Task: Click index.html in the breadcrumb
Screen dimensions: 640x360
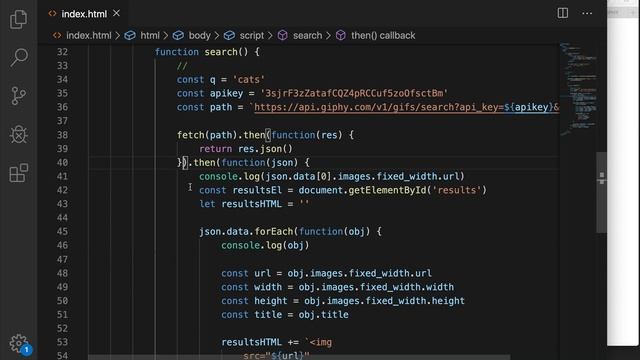Action: coord(89,36)
